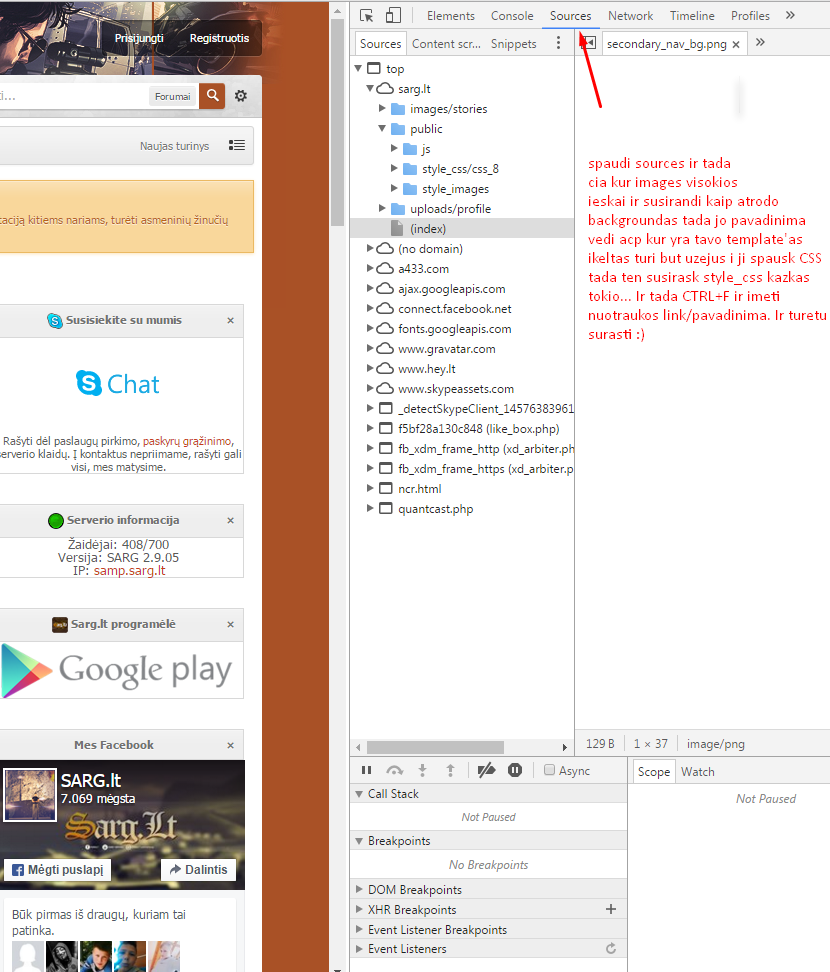Click the Dalintis share button
This screenshot has width=830, height=972.
point(198,870)
